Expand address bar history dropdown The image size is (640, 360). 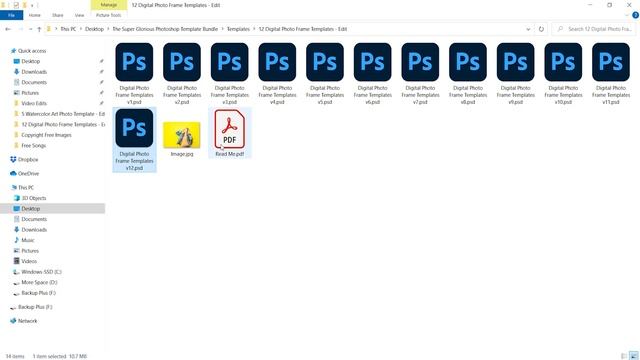[528, 29]
